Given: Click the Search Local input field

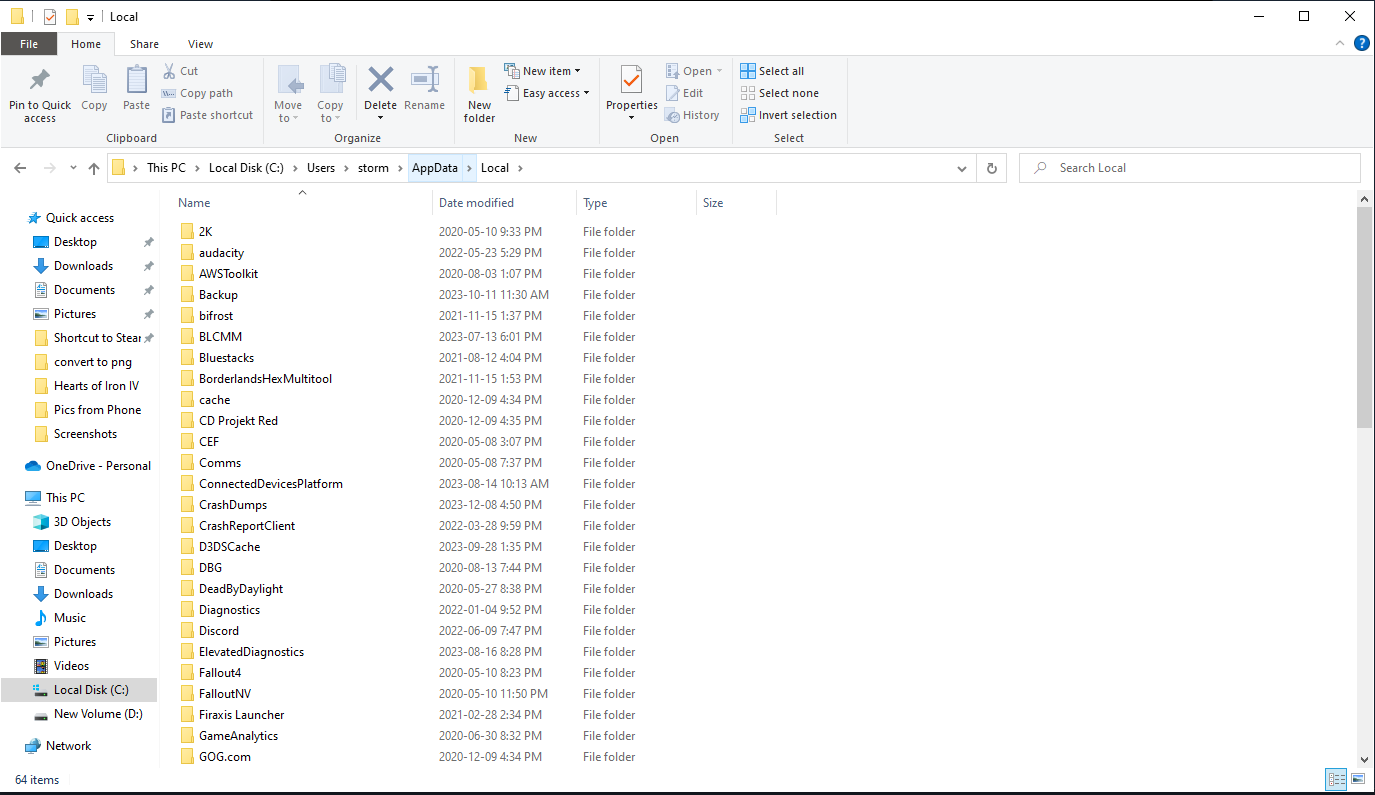Looking at the screenshot, I should click(x=1190, y=168).
